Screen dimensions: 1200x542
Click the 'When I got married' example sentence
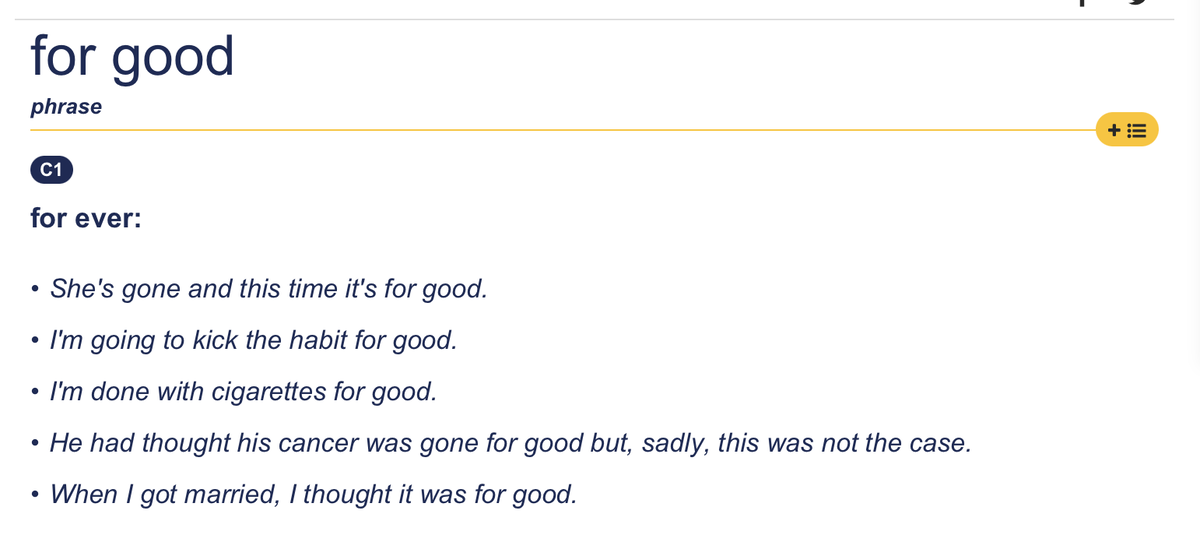tap(313, 493)
